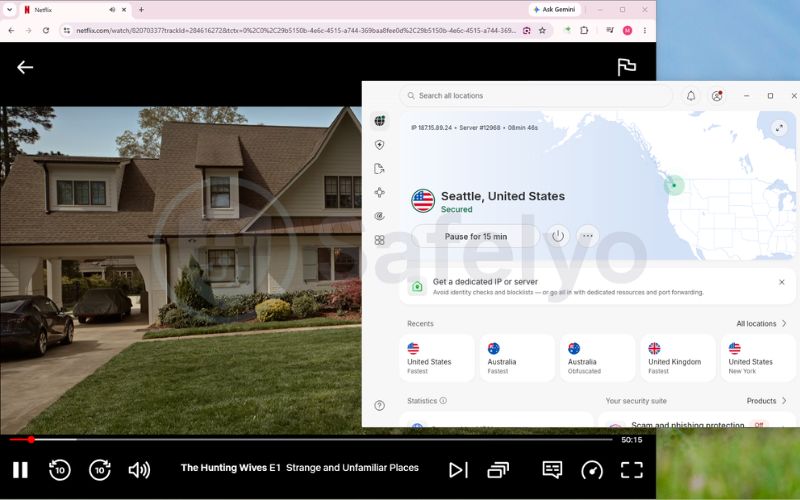The height and width of the screenshot is (500, 800).
Task: Open Products link in security suite
Action: tap(766, 401)
